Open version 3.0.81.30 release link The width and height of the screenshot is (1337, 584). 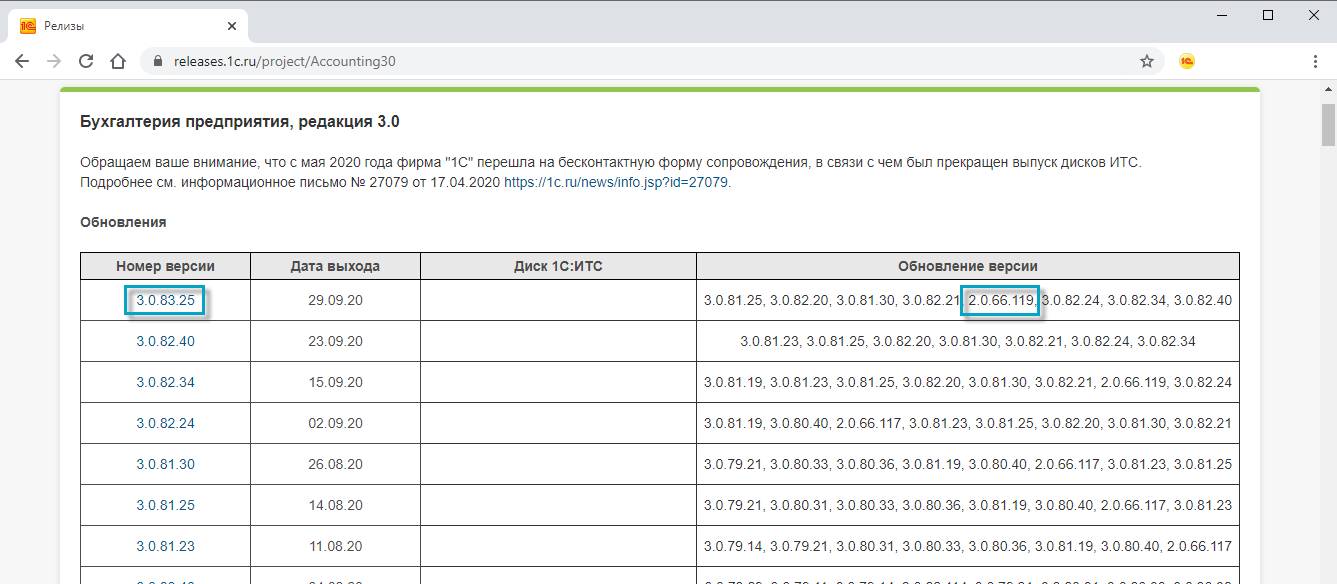(x=165, y=464)
